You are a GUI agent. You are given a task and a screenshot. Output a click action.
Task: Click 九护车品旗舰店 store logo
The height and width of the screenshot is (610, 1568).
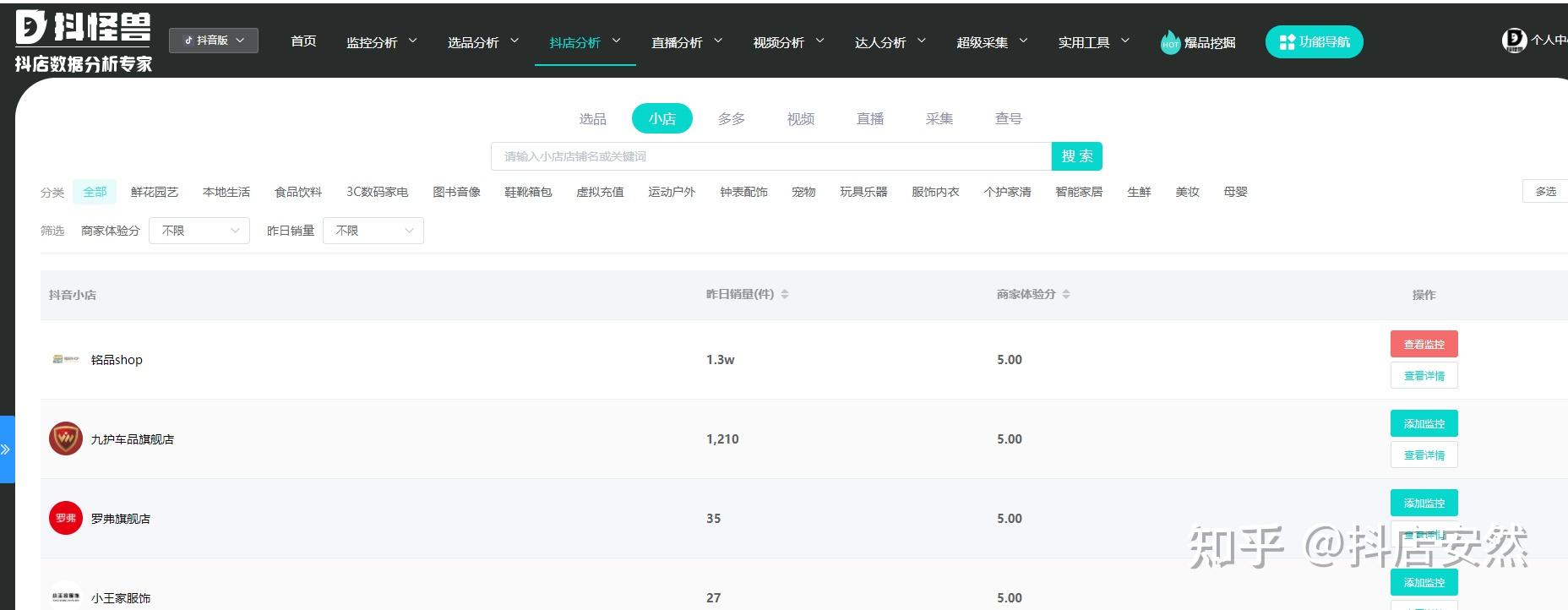(x=65, y=439)
